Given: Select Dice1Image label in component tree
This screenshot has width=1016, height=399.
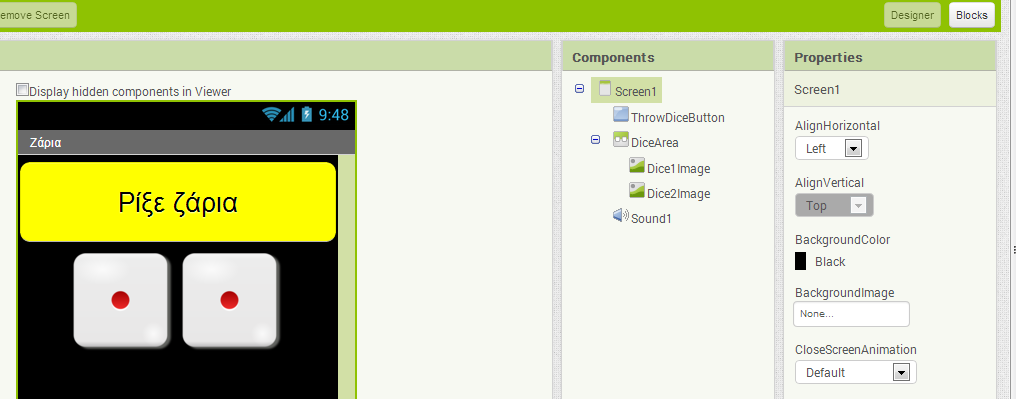Looking at the screenshot, I should point(678,168).
